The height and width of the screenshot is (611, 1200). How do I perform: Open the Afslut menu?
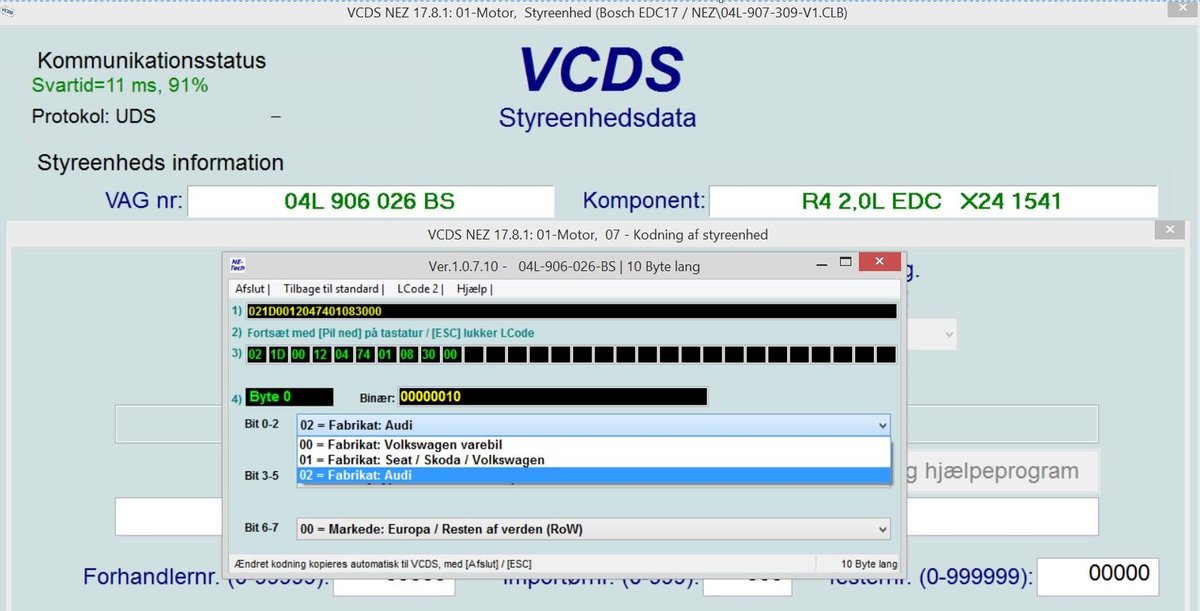[251, 289]
